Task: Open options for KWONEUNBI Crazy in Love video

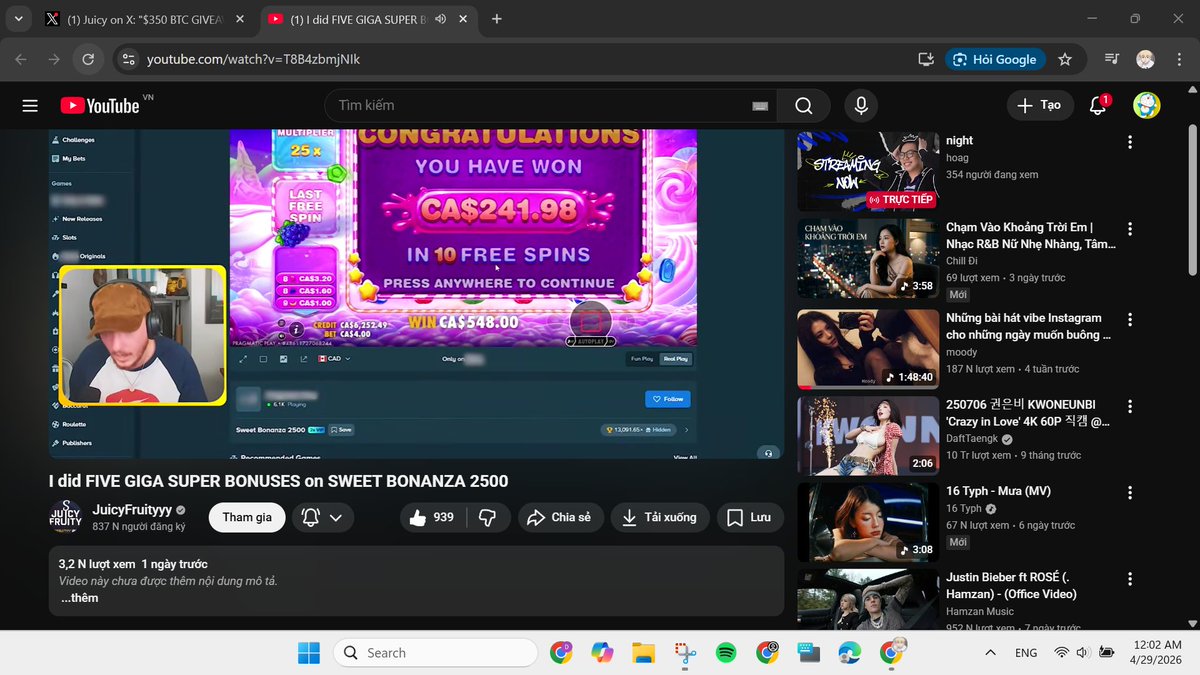Action: point(1130,406)
